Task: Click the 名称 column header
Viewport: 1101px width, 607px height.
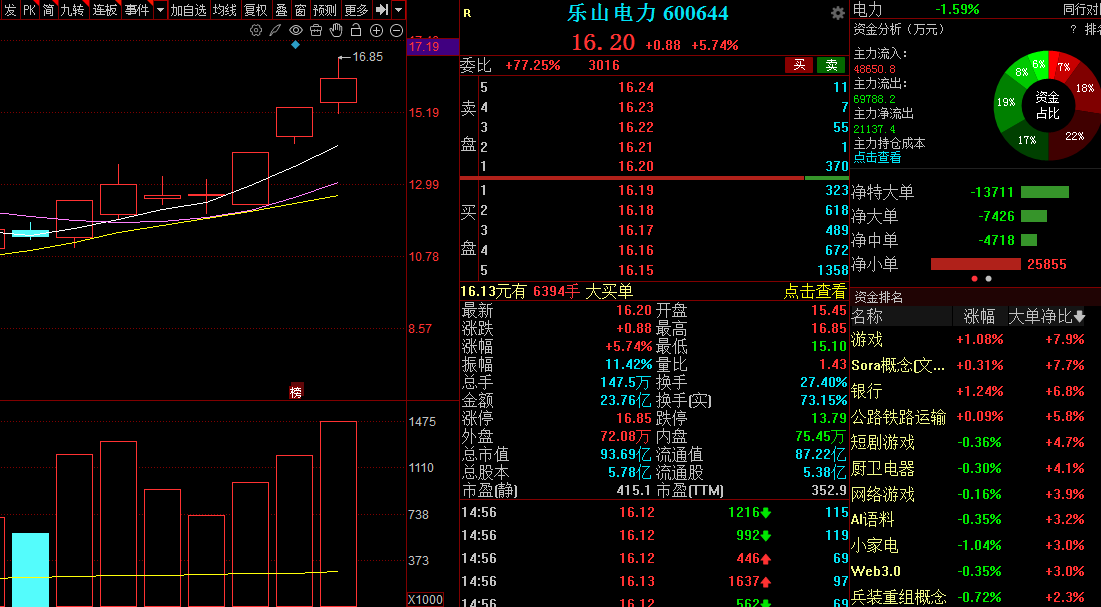Action: [867, 316]
